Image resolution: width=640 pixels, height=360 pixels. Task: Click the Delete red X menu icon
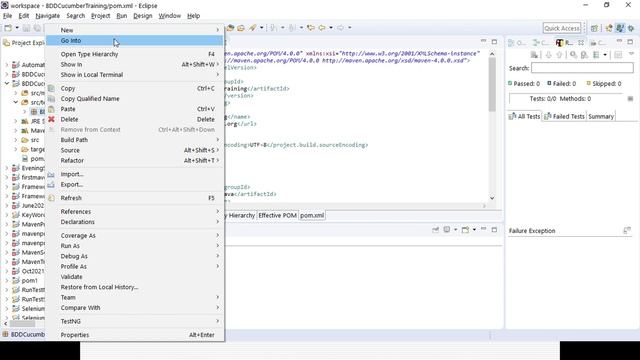51,119
